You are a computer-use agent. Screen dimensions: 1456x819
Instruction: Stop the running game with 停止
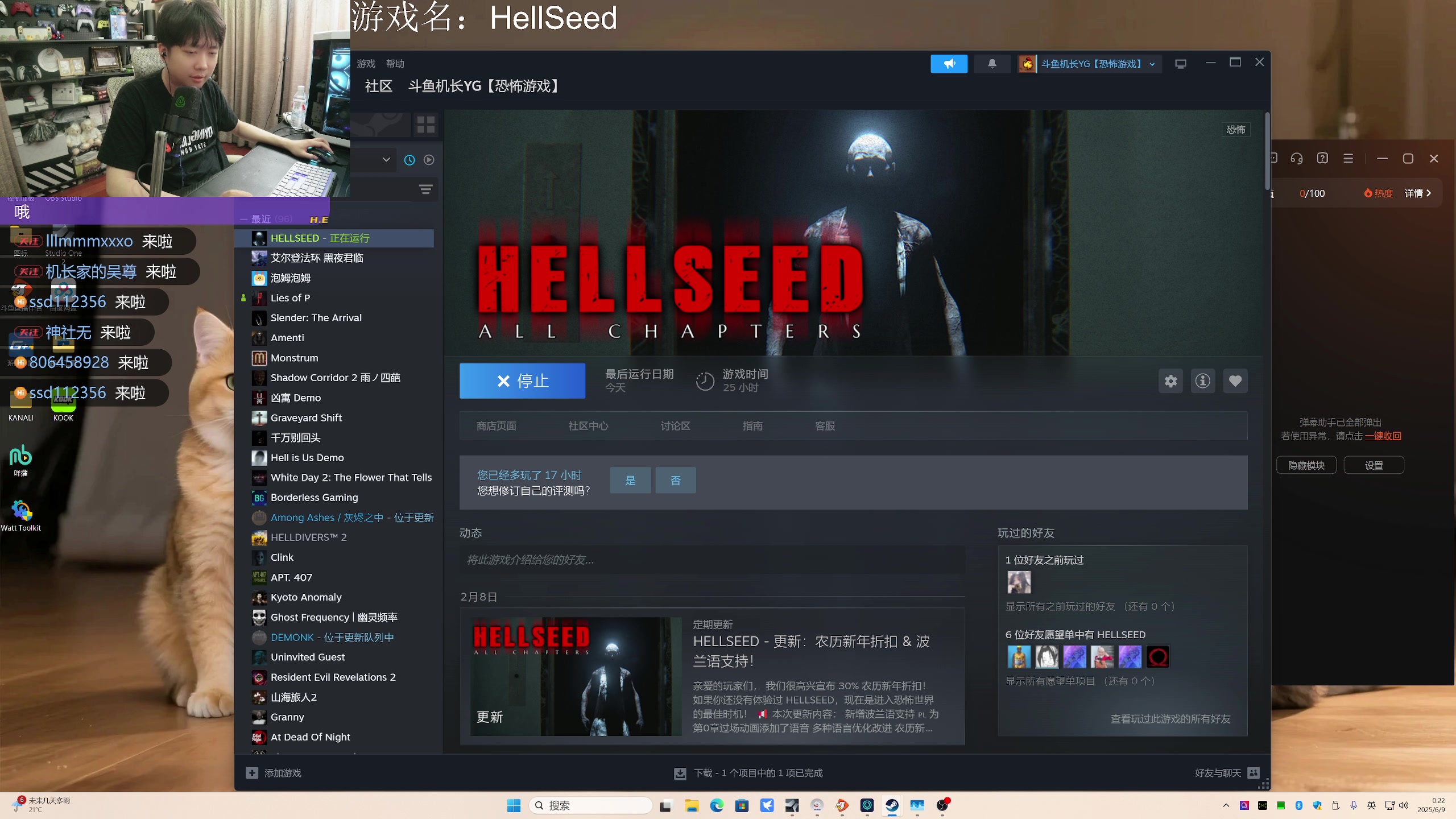[522, 380]
